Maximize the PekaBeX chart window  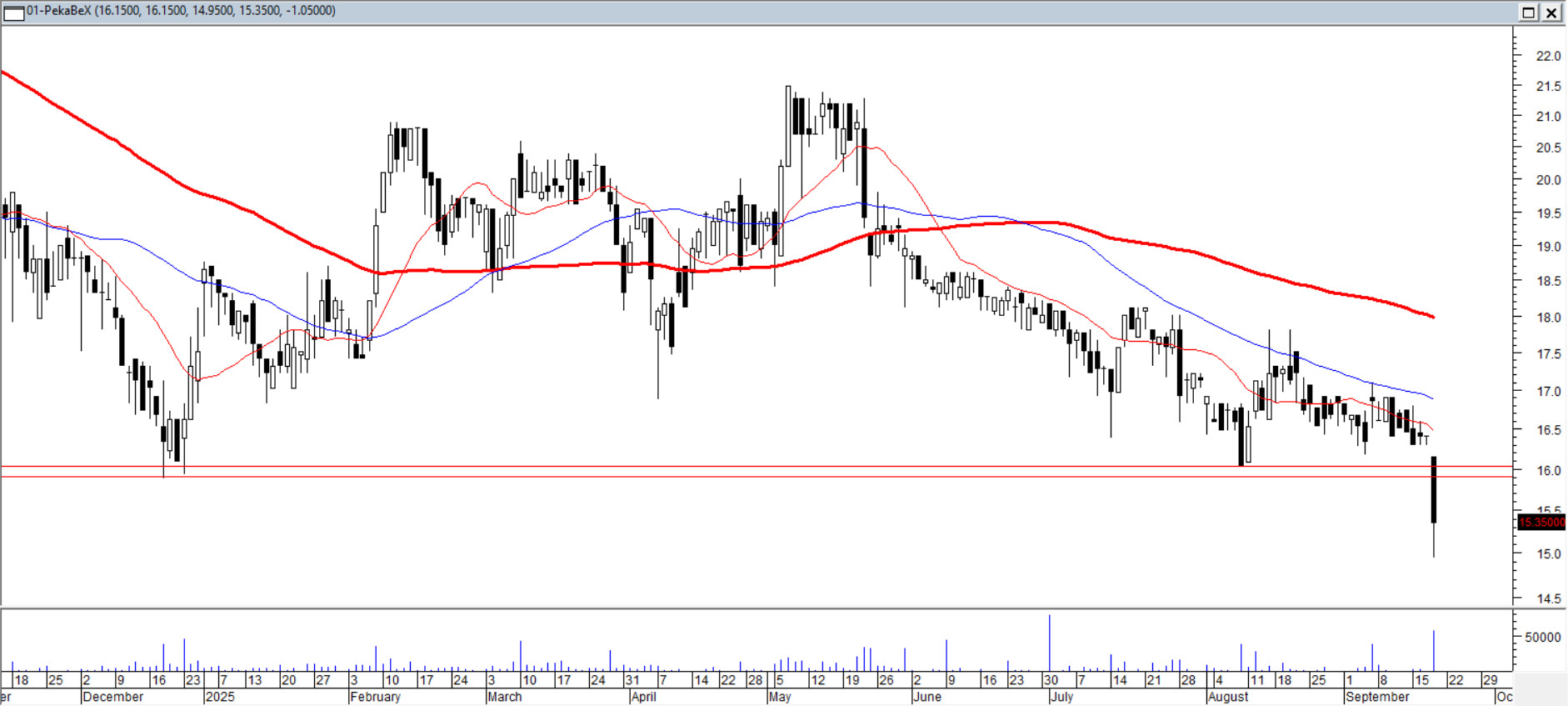click(1529, 12)
